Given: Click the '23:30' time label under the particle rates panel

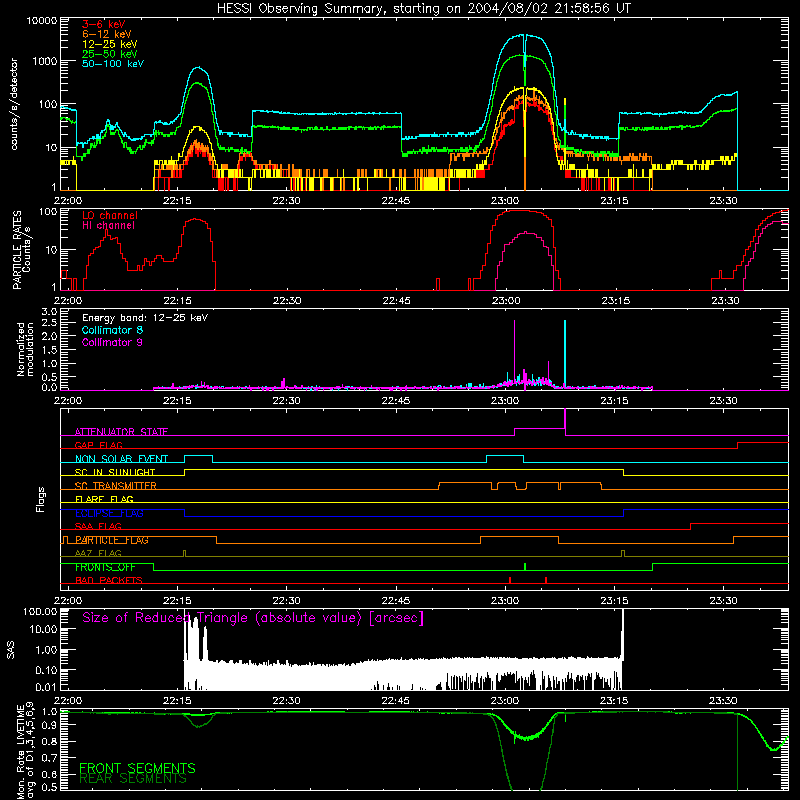Looking at the screenshot, I should (x=725, y=301).
